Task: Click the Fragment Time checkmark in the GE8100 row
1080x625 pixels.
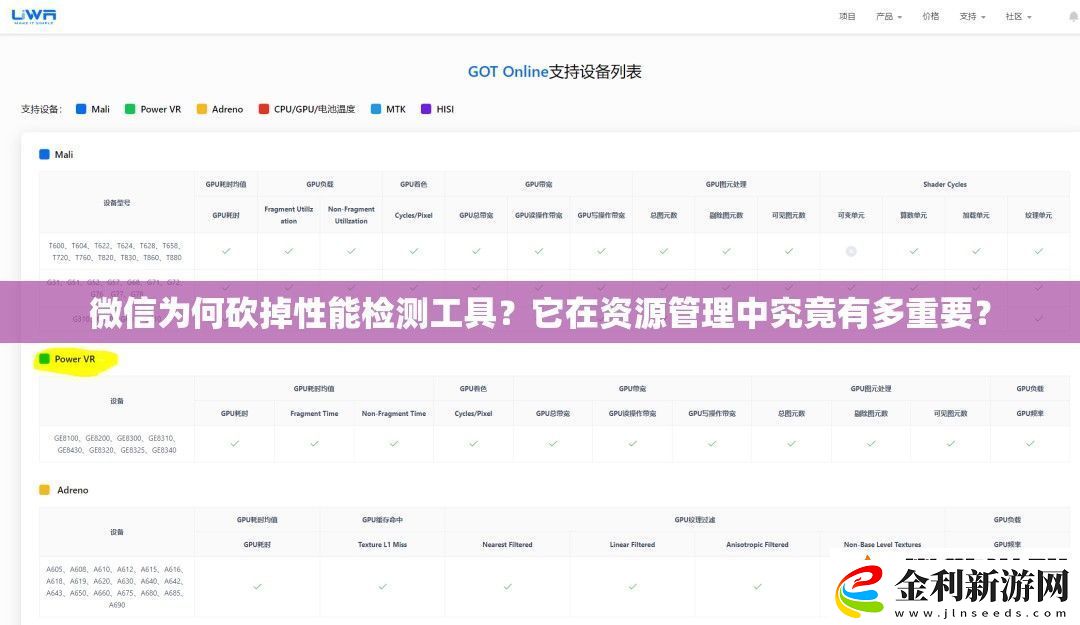Action: (314, 444)
